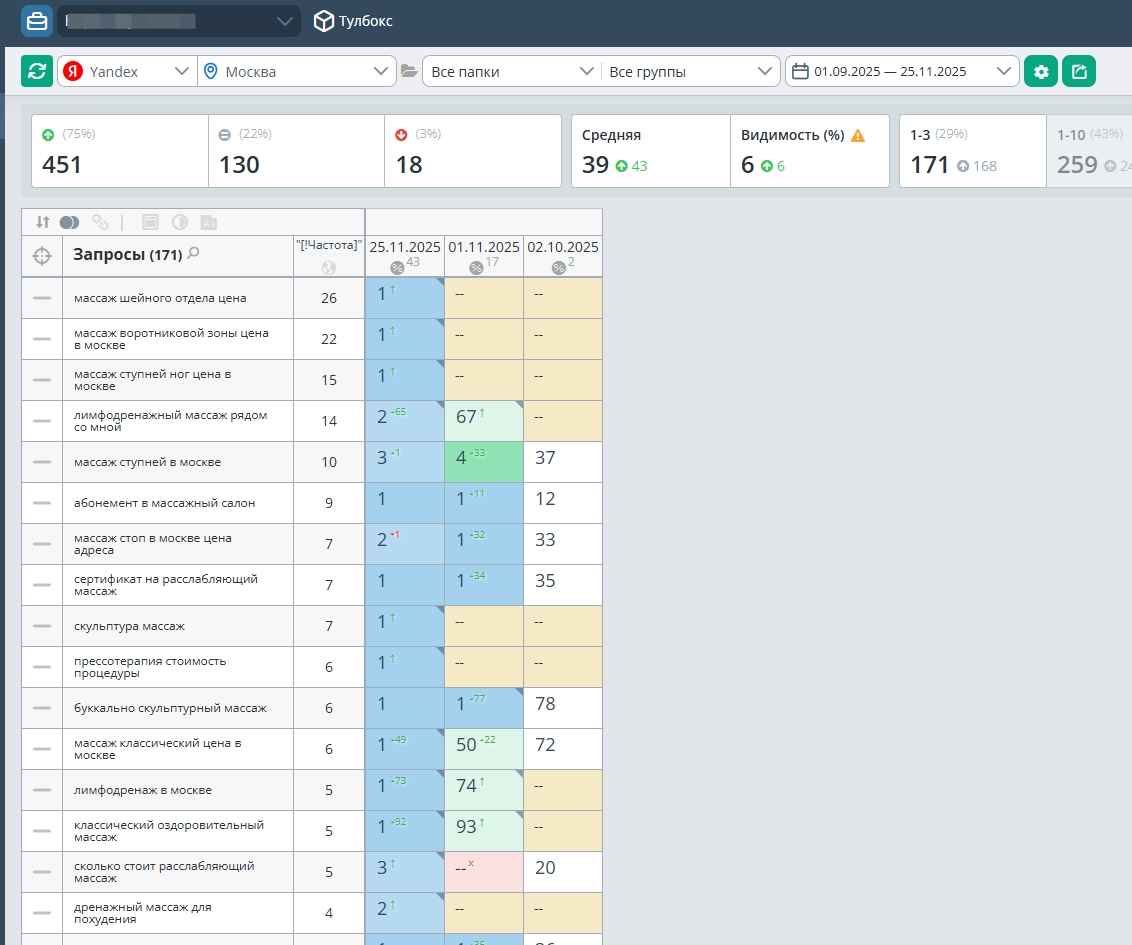
Task: Open the date range 01.09.2025 — 25.11.2025 picker
Action: (x=902, y=71)
